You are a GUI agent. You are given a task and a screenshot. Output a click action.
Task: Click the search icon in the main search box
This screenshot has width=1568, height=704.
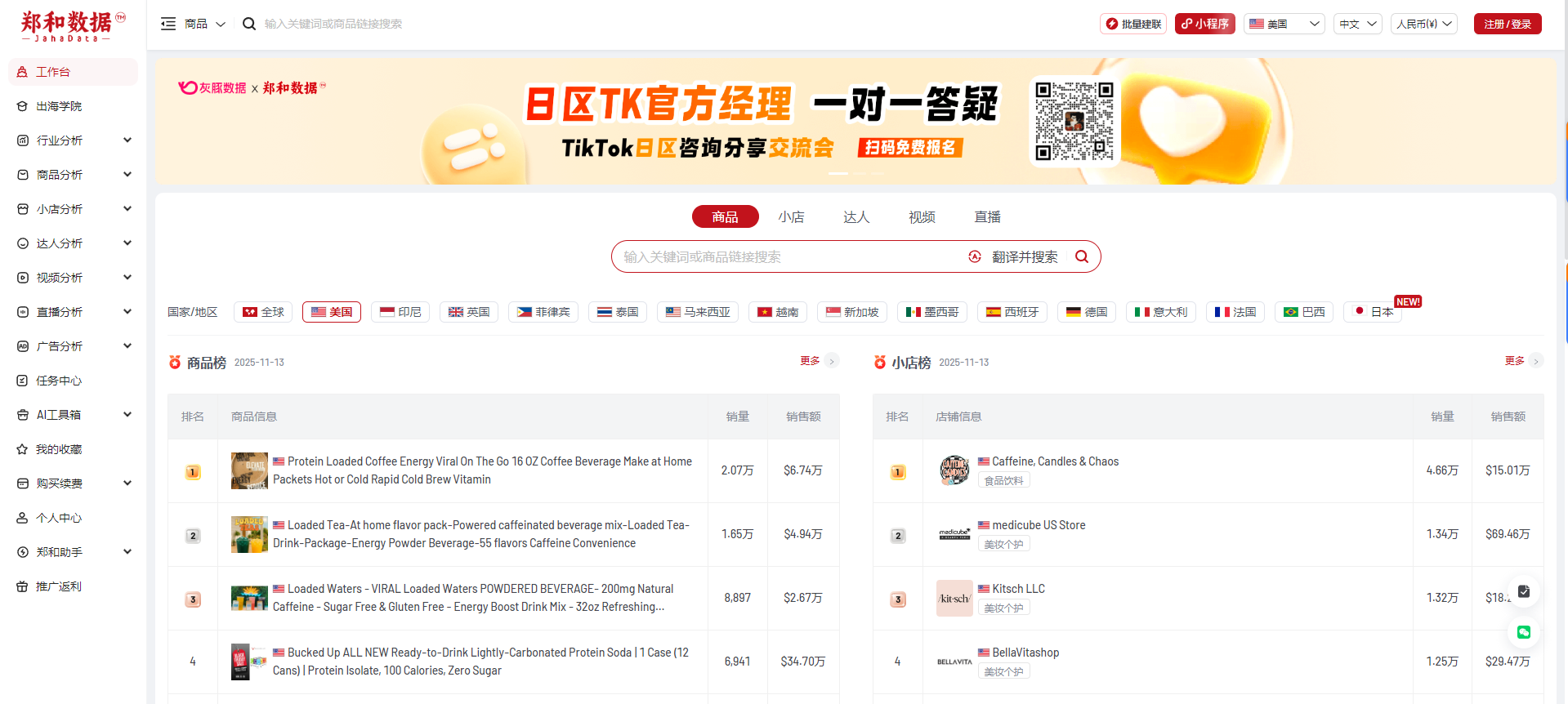tap(1082, 256)
